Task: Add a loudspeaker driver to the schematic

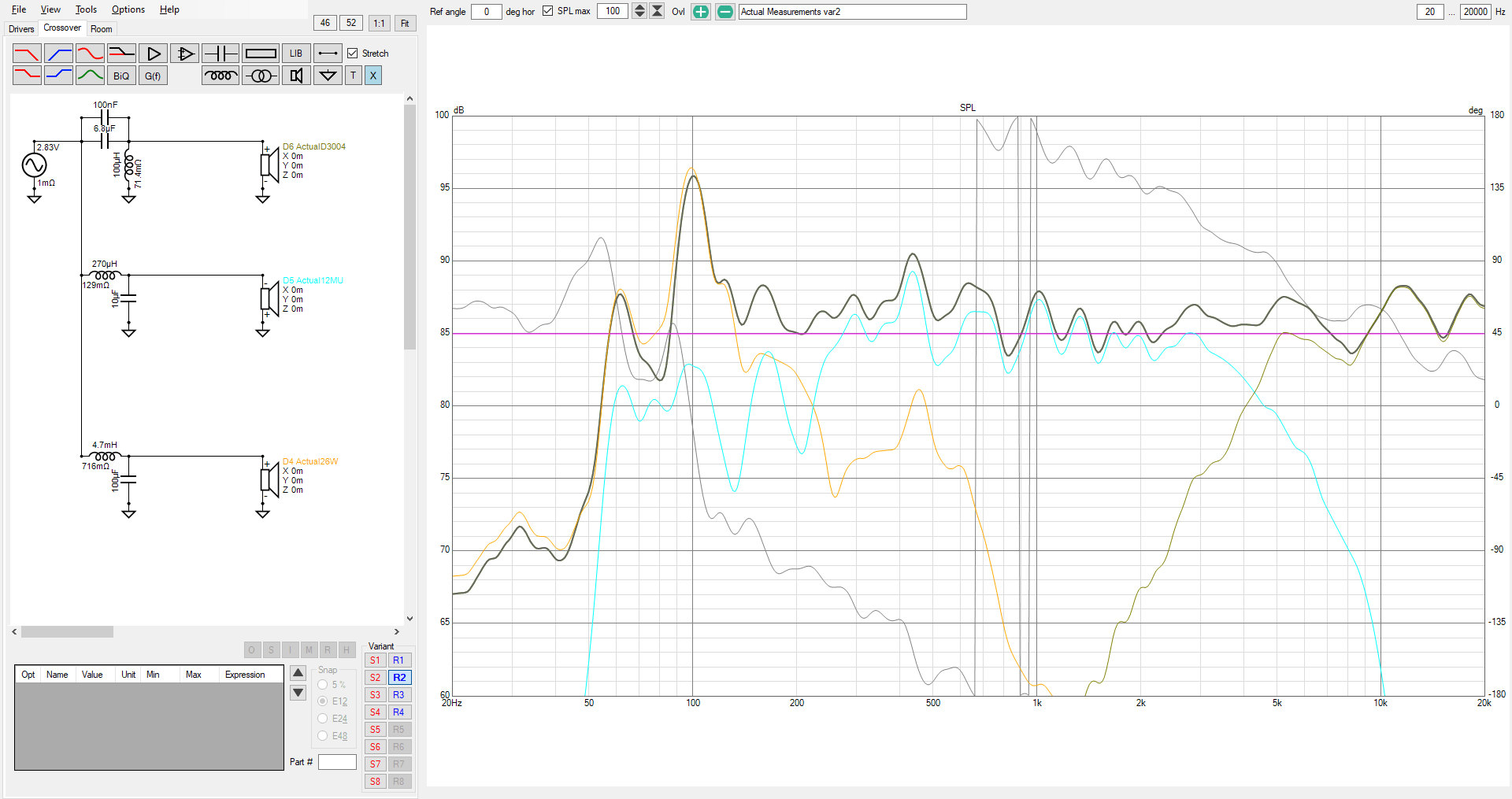Action: tap(296, 76)
